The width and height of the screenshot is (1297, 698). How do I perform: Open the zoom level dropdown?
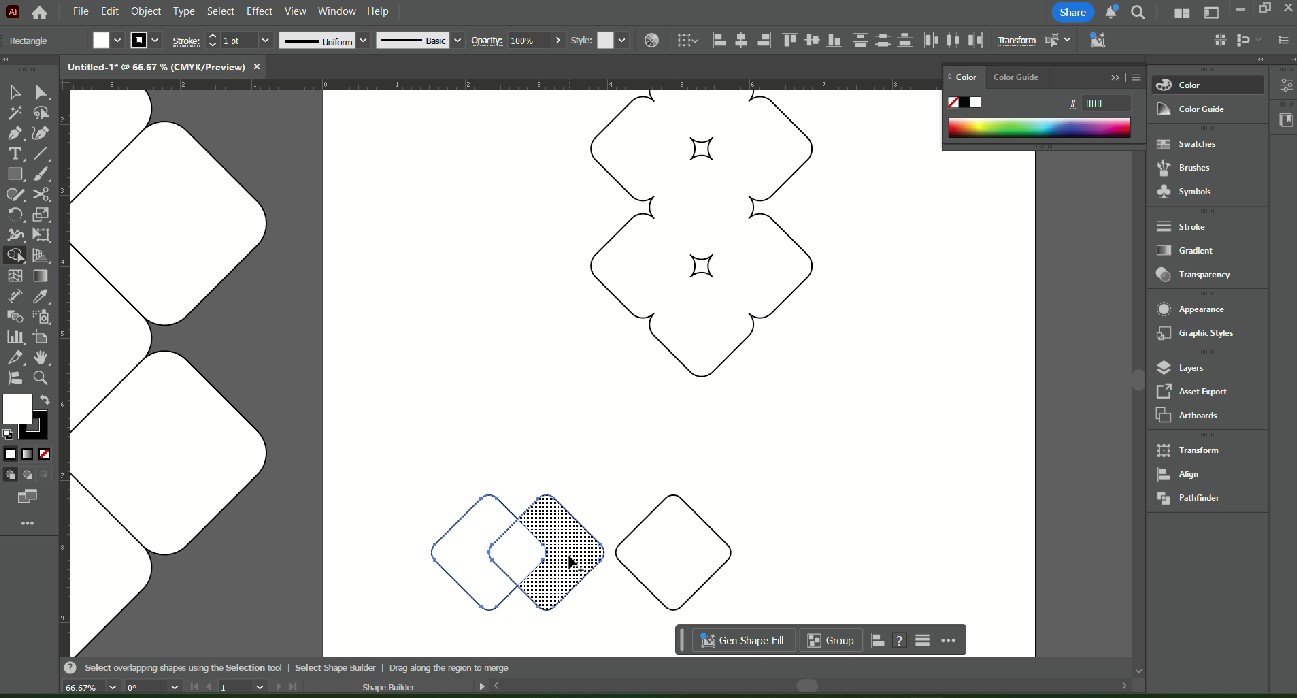[112, 688]
